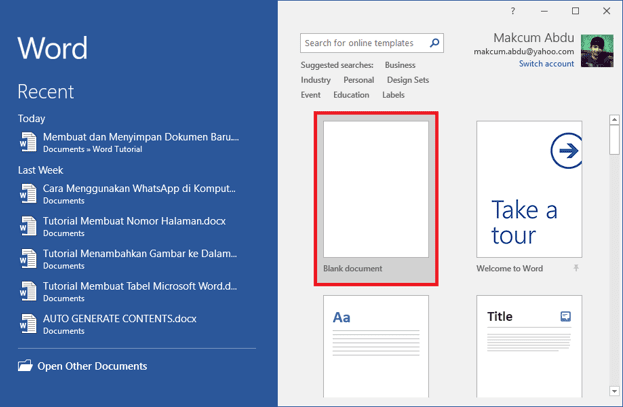Select the Education suggested search
623x407 pixels.
[x=351, y=95]
